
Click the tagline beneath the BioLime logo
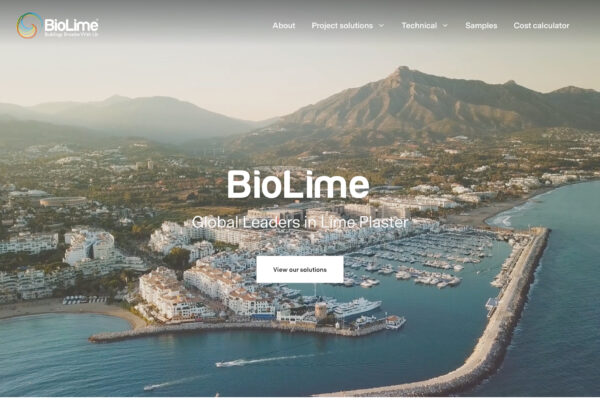pyautogui.click(x=72, y=34)
